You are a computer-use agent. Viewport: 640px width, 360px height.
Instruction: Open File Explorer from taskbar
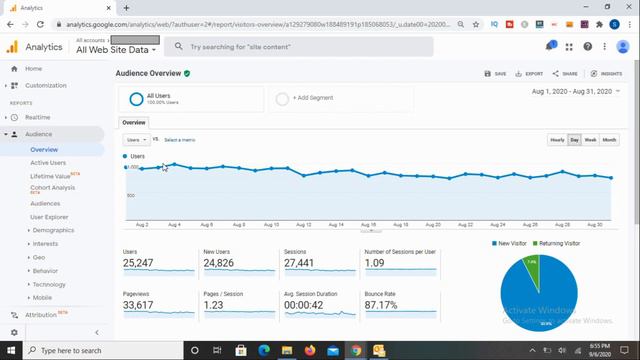(287, 350)
